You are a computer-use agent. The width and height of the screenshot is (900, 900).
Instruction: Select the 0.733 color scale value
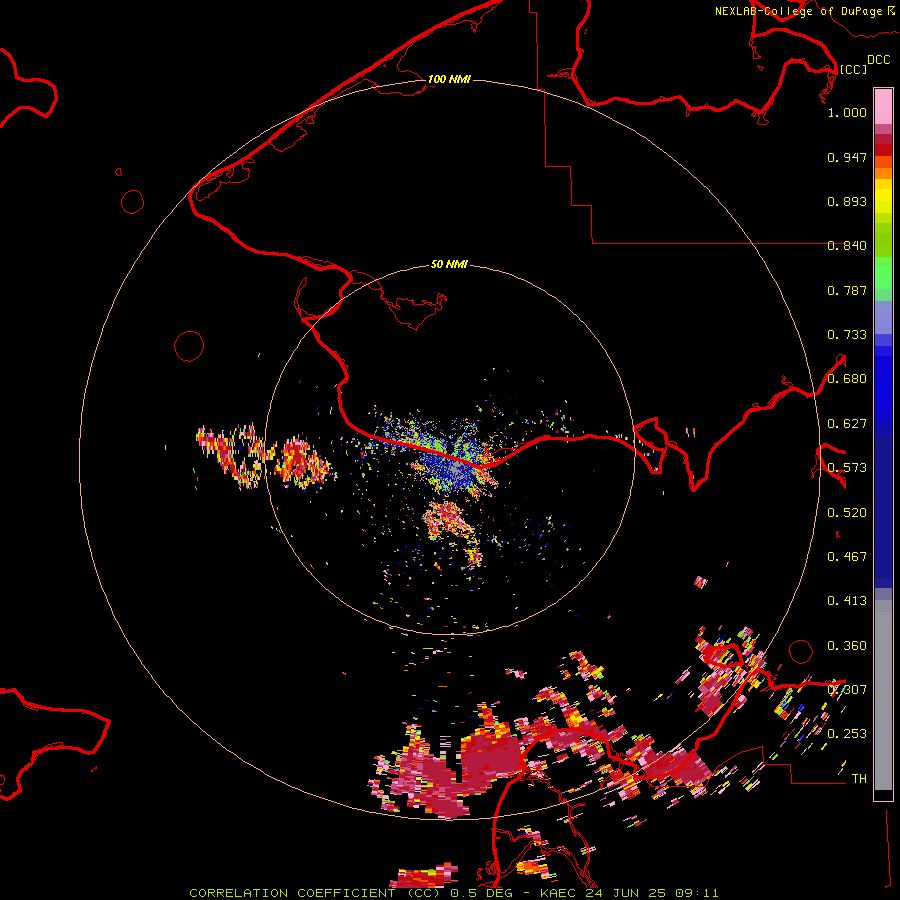pyautogui.click(x=847, y=335)
